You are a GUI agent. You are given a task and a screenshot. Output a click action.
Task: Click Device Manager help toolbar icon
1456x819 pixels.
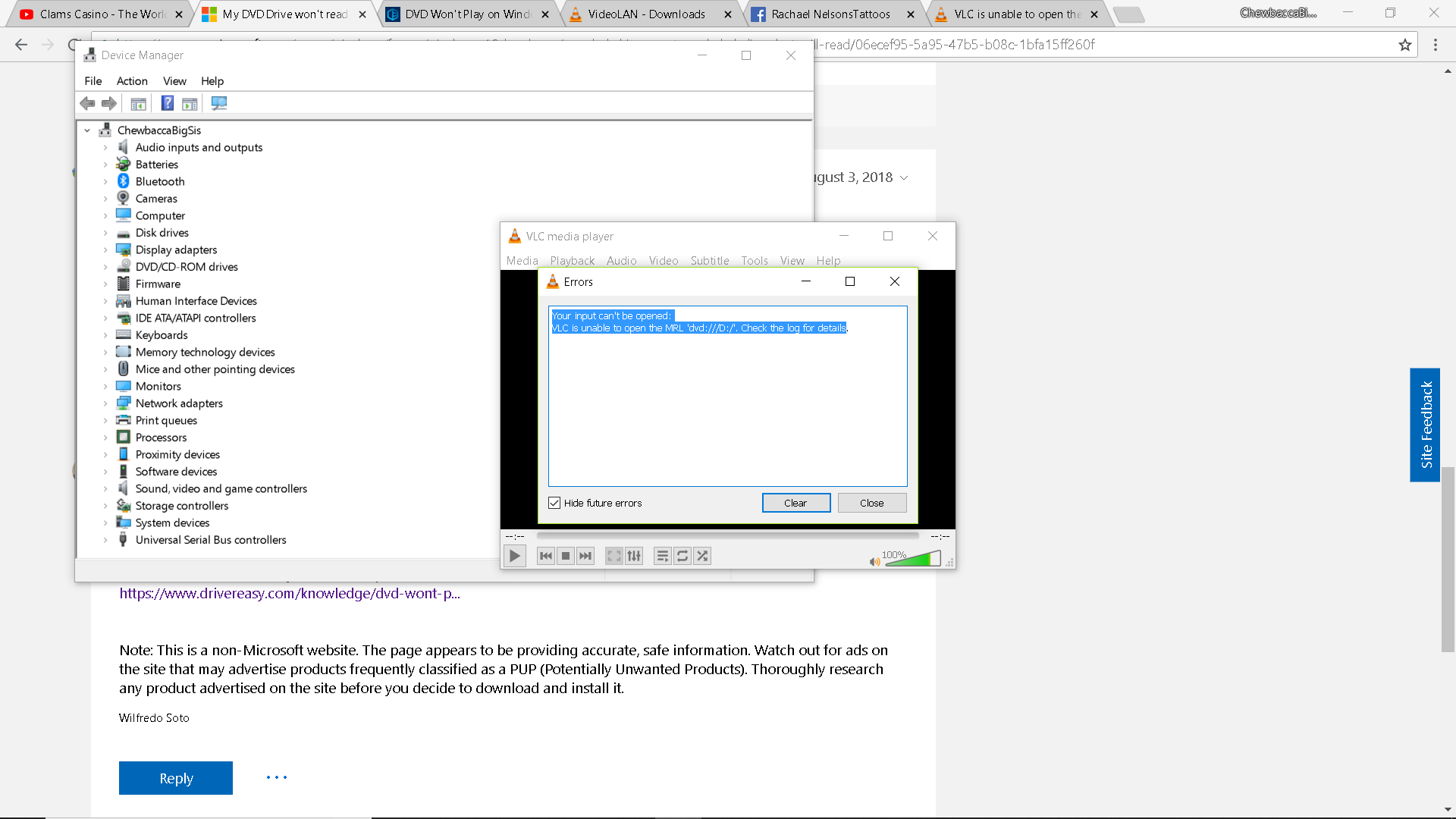[x=168, y=103]
